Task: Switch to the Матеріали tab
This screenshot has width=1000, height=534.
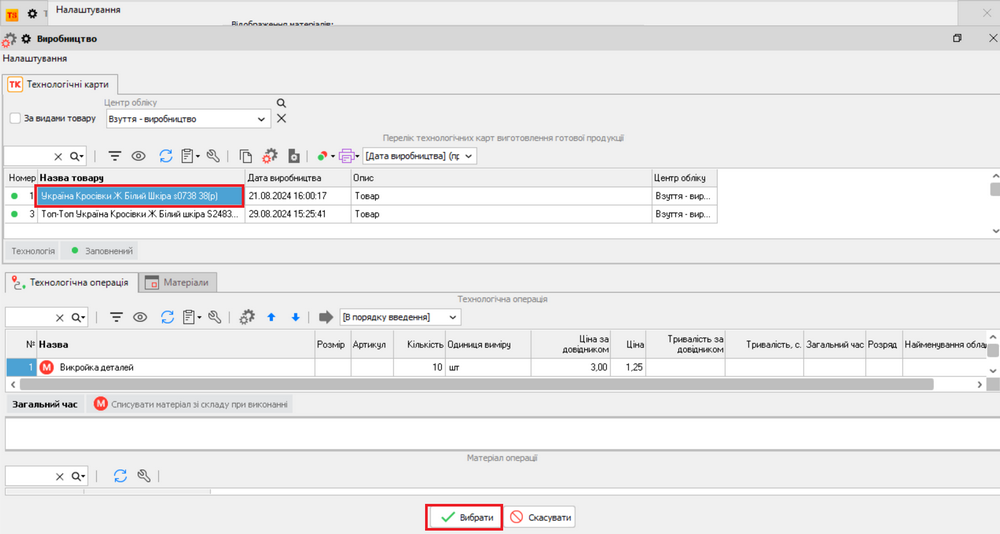Action: [180, 283]
